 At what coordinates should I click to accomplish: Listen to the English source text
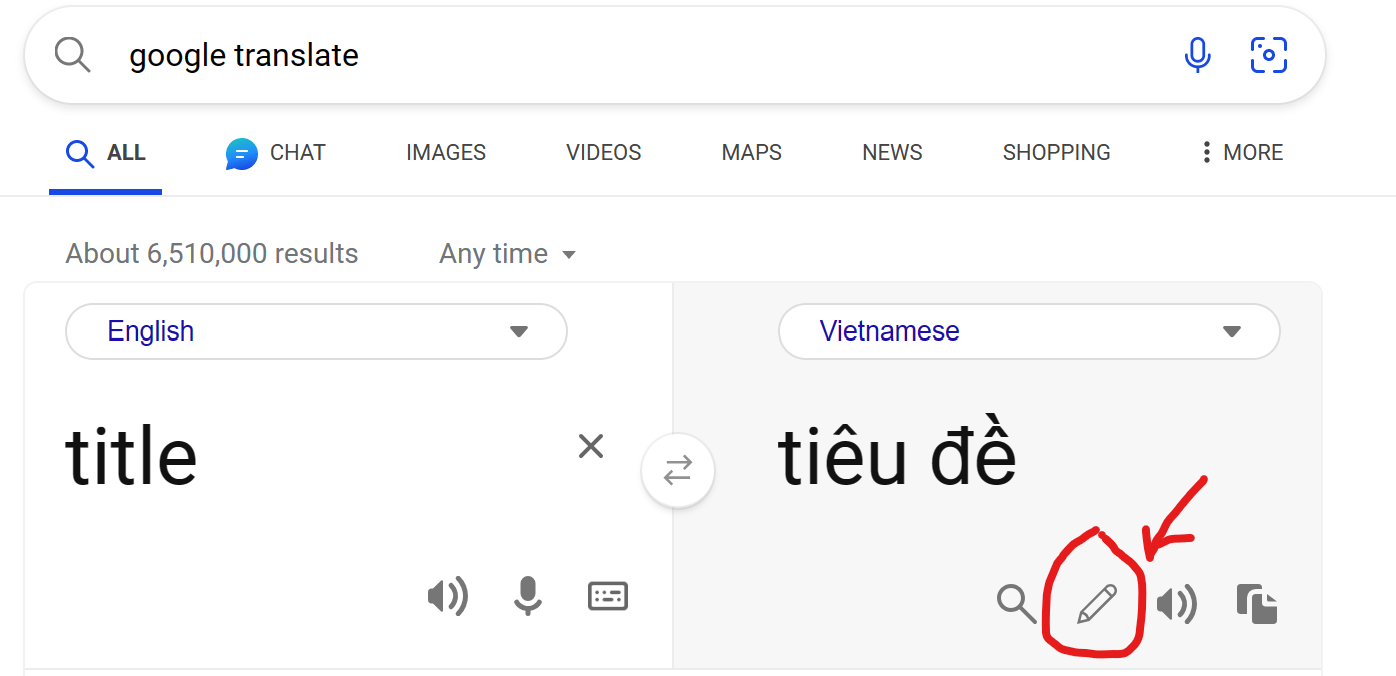[447, 597]
